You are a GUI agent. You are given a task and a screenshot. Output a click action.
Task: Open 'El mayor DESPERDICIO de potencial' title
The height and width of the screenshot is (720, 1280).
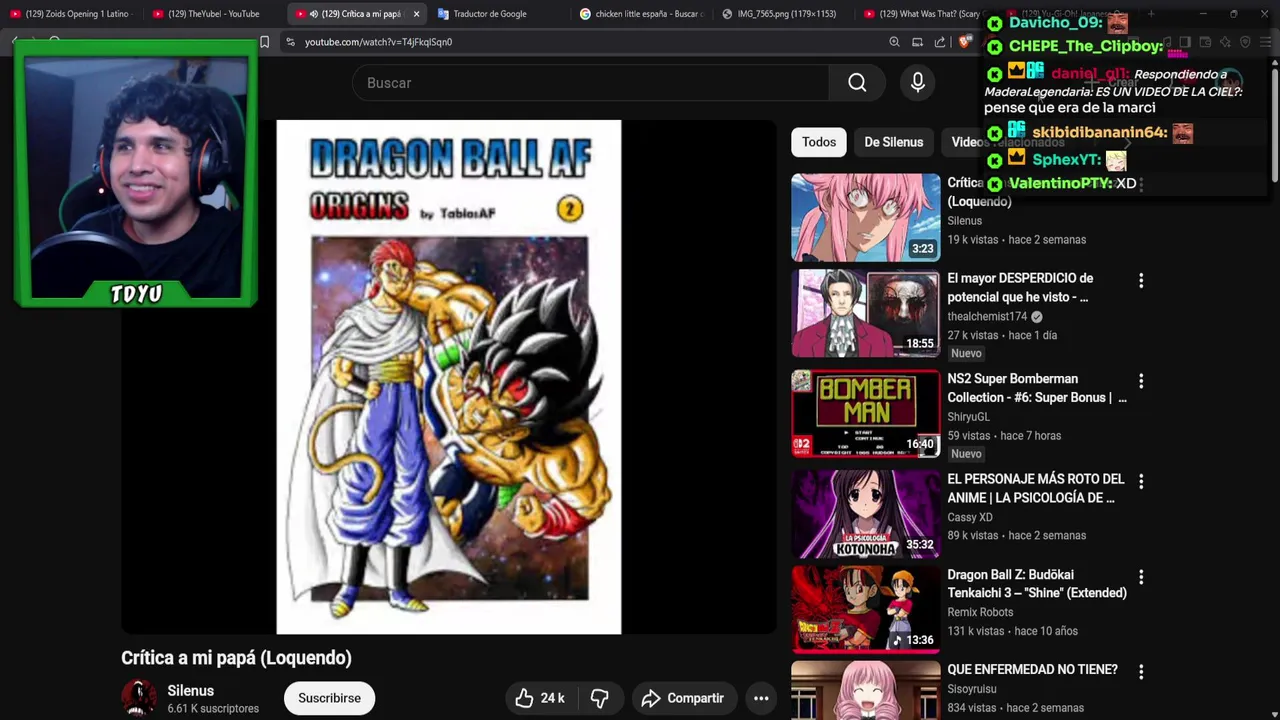[1020, 288]
